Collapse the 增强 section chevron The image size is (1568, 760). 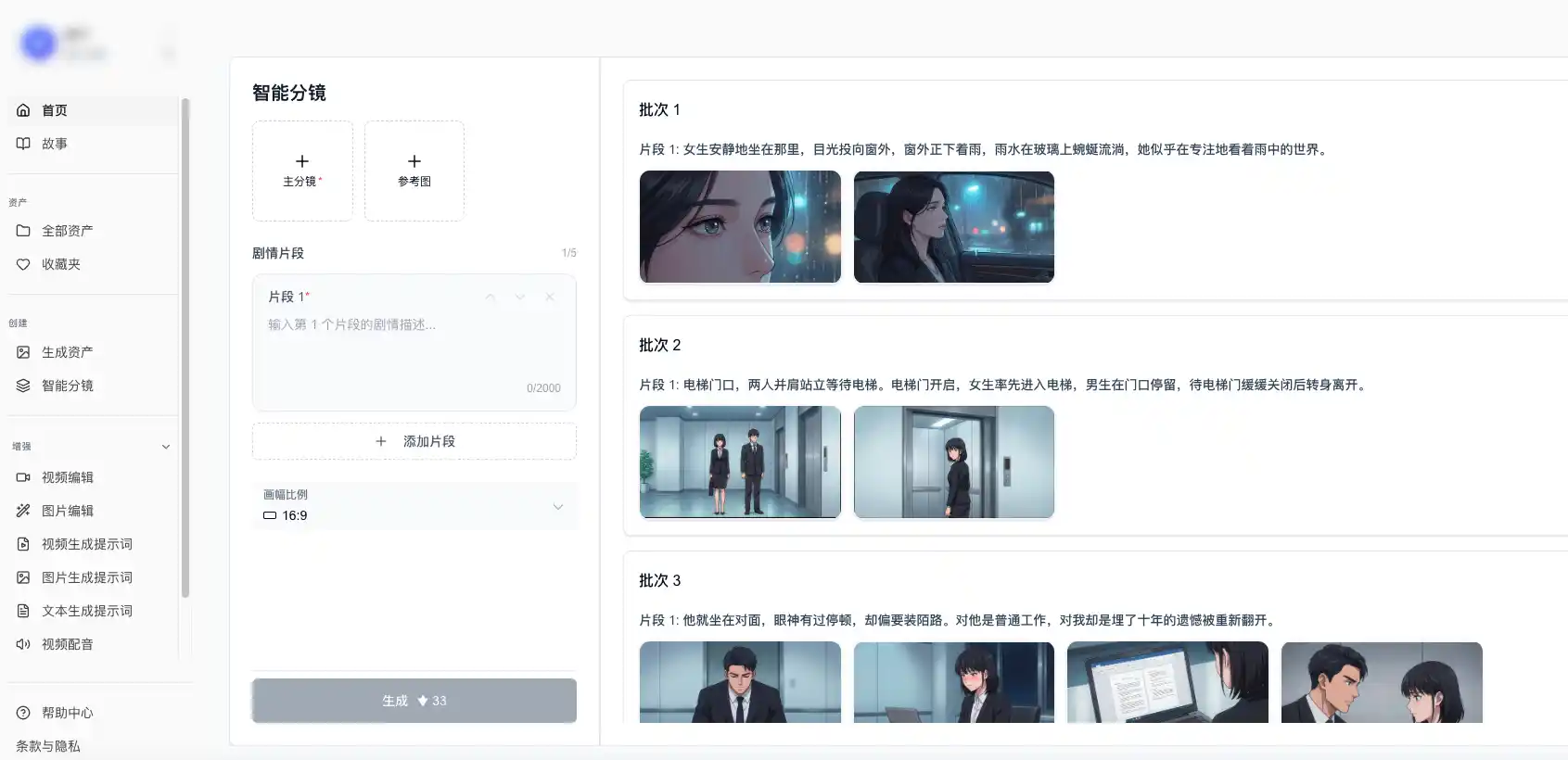166,447
